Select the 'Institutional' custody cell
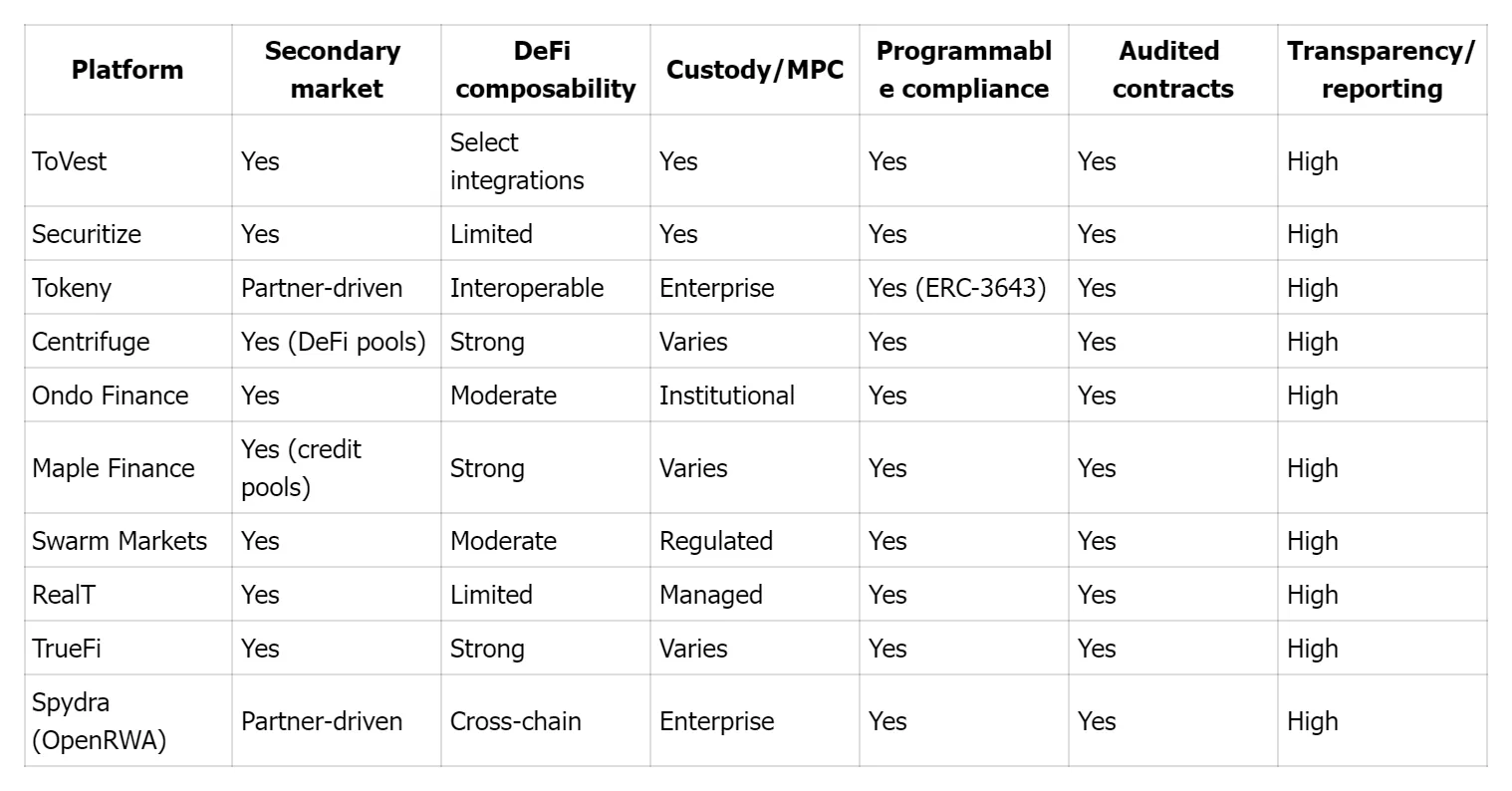This screenshot has height=791, width=1512. click(x=726, y=395)
